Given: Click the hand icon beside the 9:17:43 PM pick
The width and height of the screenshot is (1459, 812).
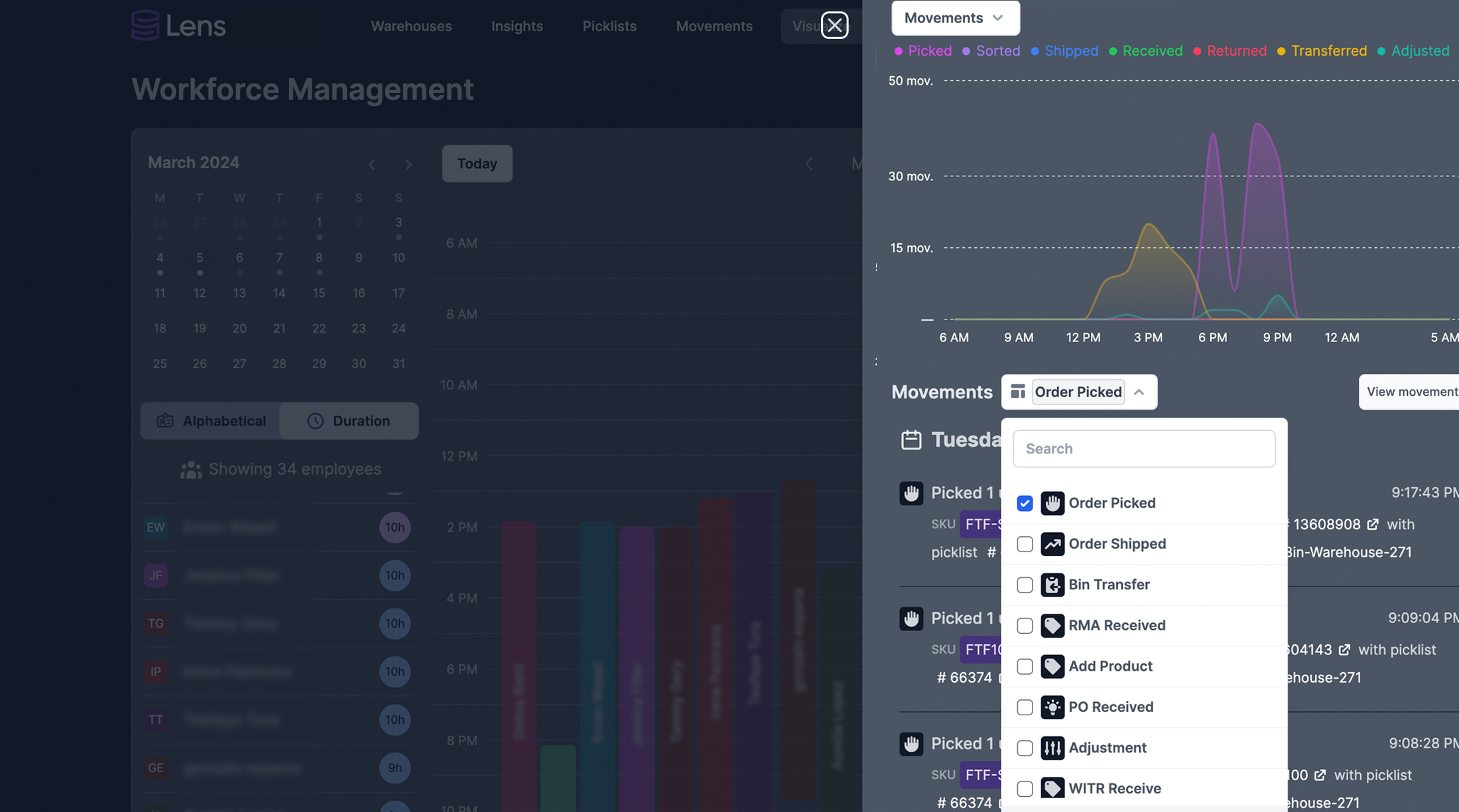Looking at the screenshot, I should [x=912, y=493].
